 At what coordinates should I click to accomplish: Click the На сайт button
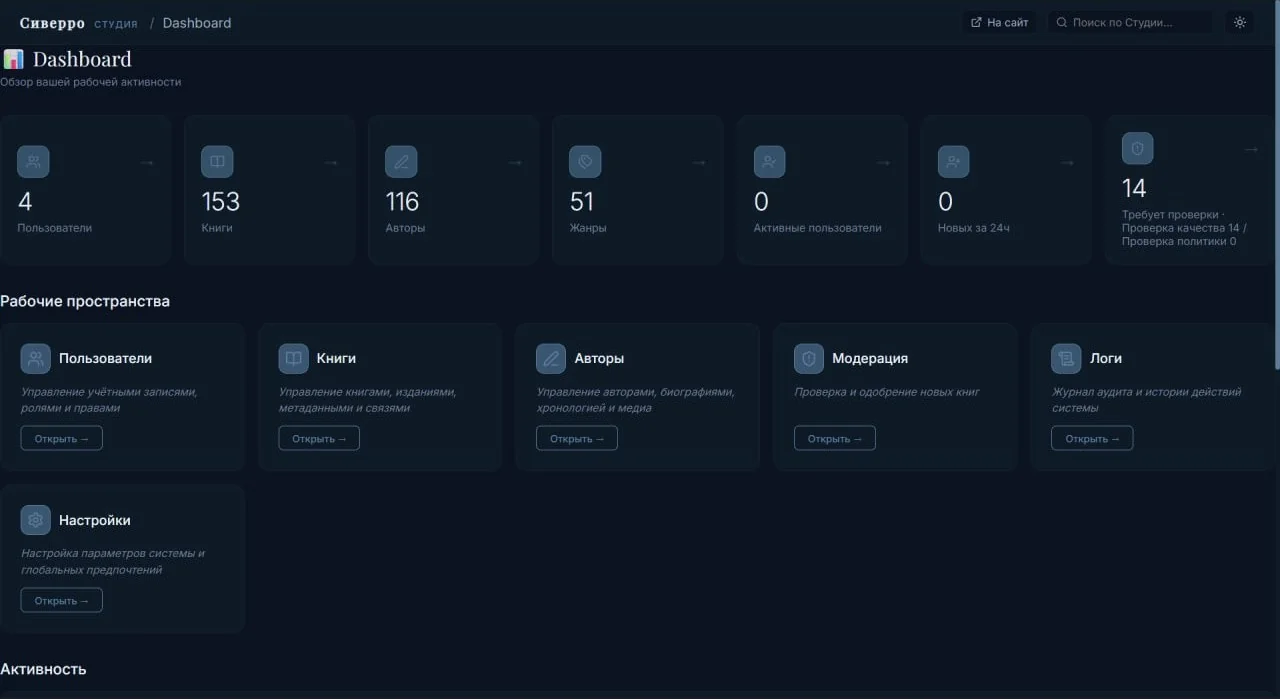[x=999, y=22]
